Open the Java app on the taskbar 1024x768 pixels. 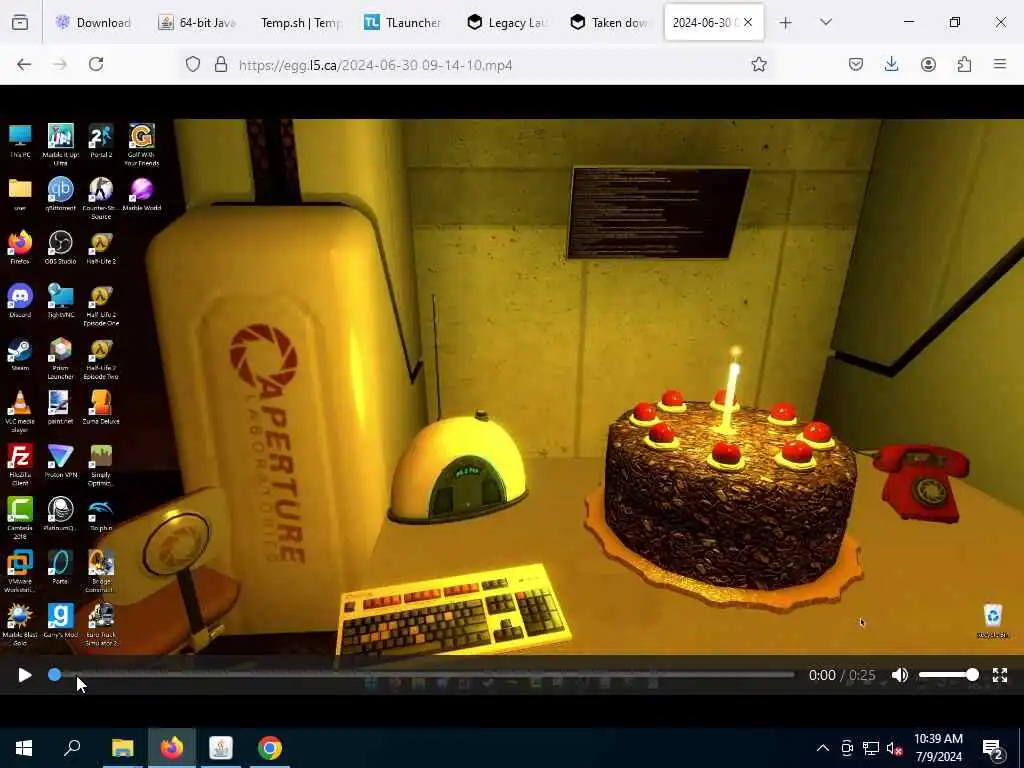pyautogui.click(x=221, y=748)
